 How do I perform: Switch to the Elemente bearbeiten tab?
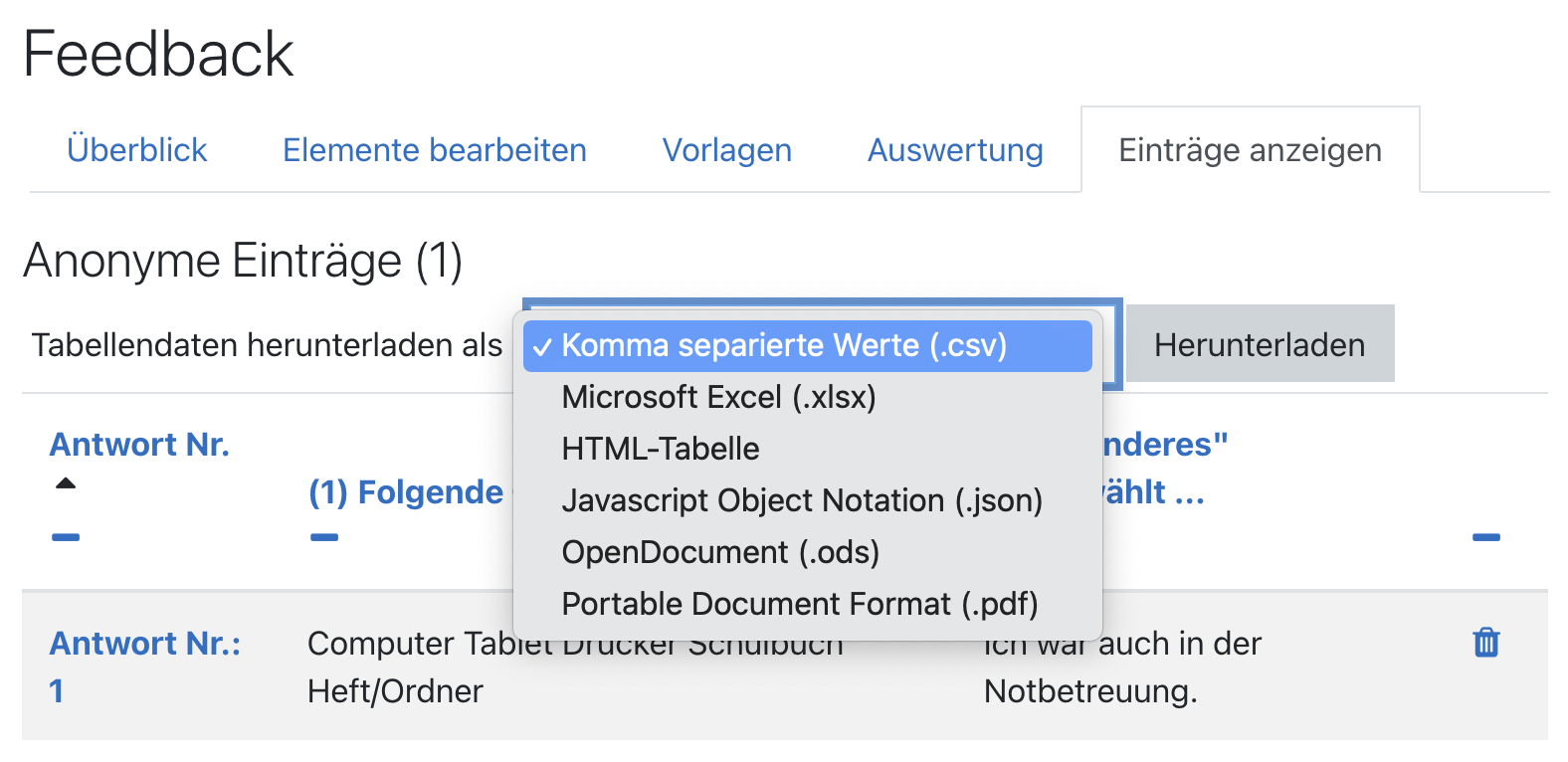[x=435, y=150]
